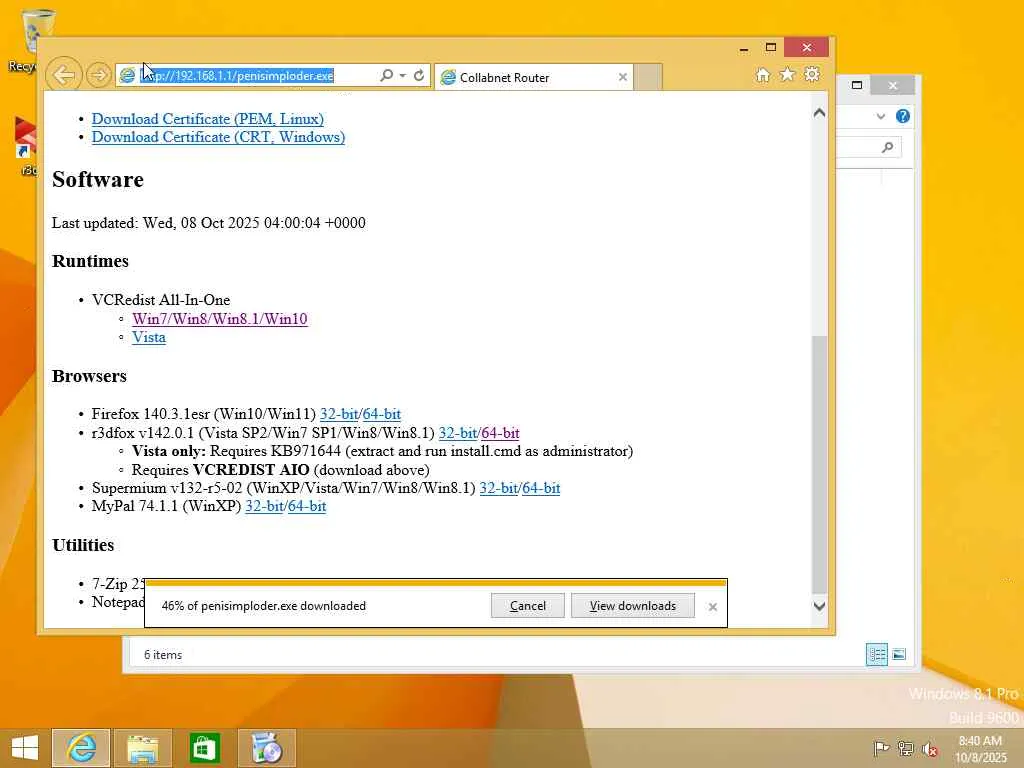The width and height of the screenshot is (1024, 768).
Task: Click the page scrollbar down arrow
Action: pyautogui.click(x=820, y=606)
